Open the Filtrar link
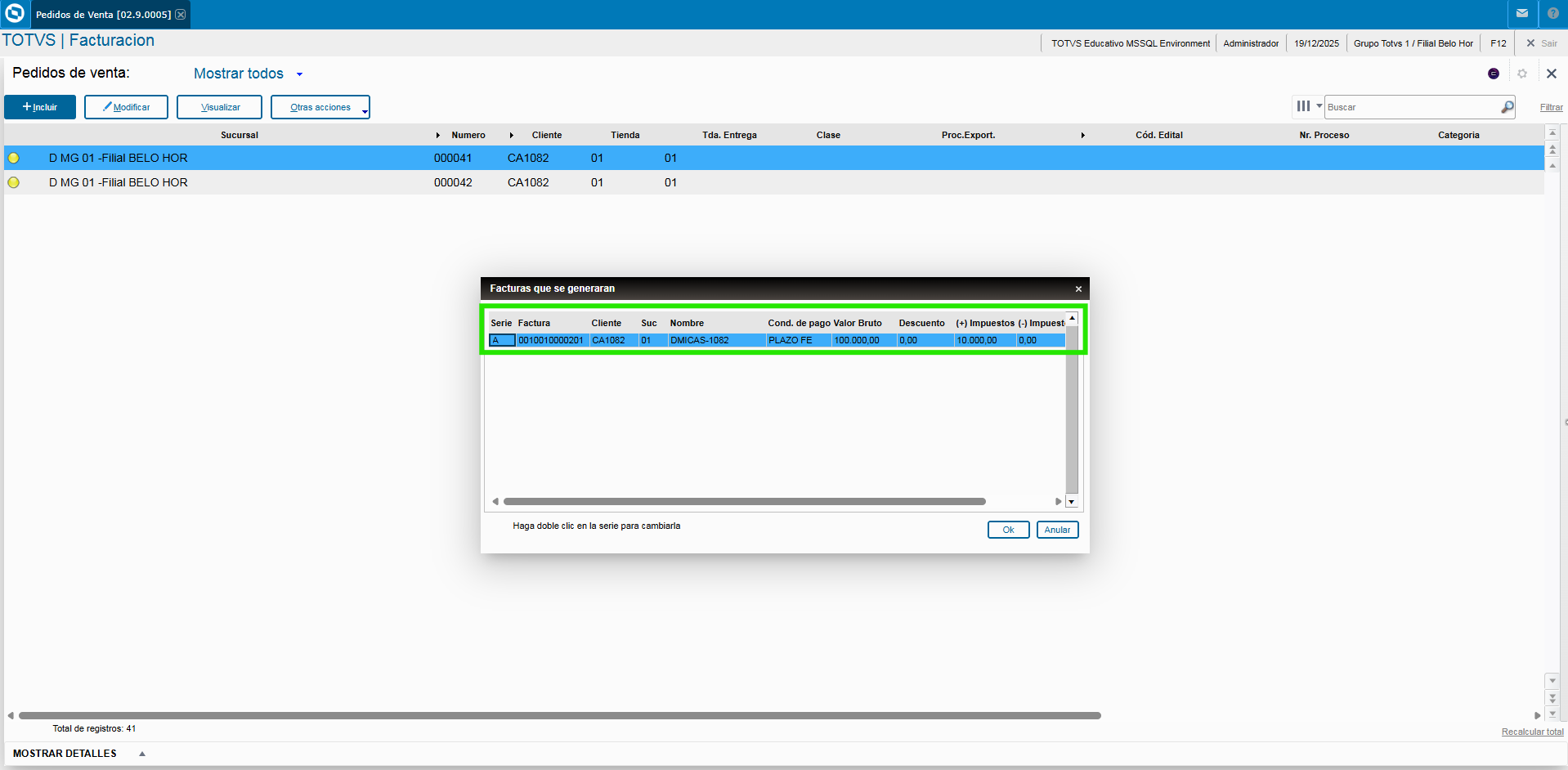Image resolution: width=1568 pixels, height=770 pixels. [x=1551, y=107]
